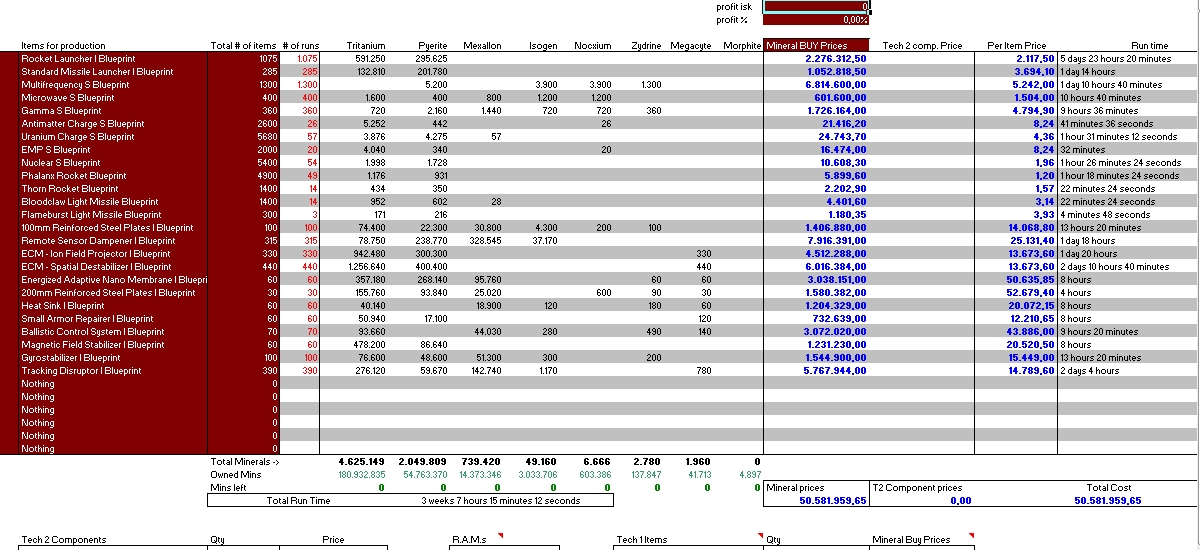
Task: Click mineral buy price 2.276.312,50
Action: (x=836, y=59)
